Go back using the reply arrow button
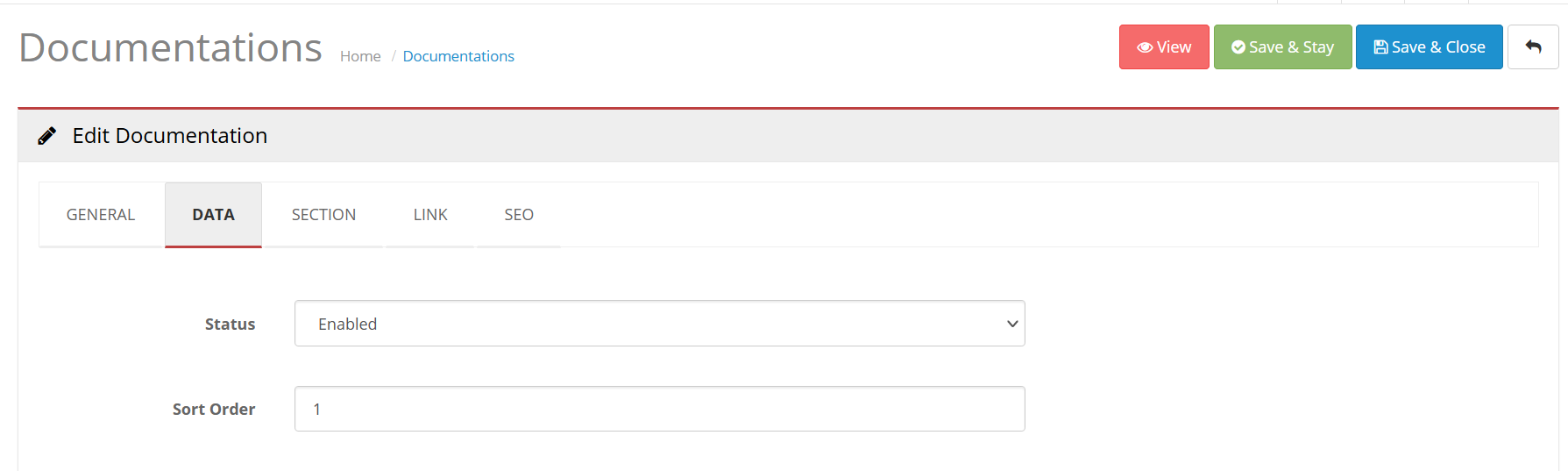1568x471 pixels. pyautogui.click(x=1533, y=47)
